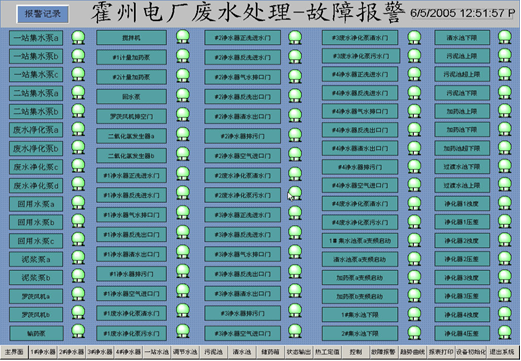521x361 pixels.
Task: Click the lamp next to #4净水器排污门
Action: click(x=414, y=167)
